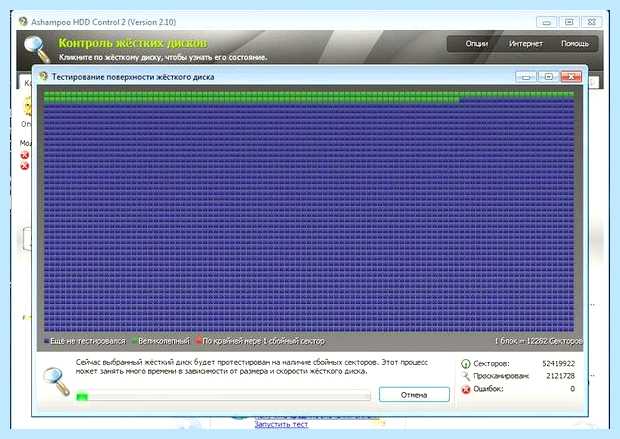The image size is (620, 439).
Task: Click the 'Сейчас выбранный жёсткий диск' description text
Action: (x=251, y=367)
